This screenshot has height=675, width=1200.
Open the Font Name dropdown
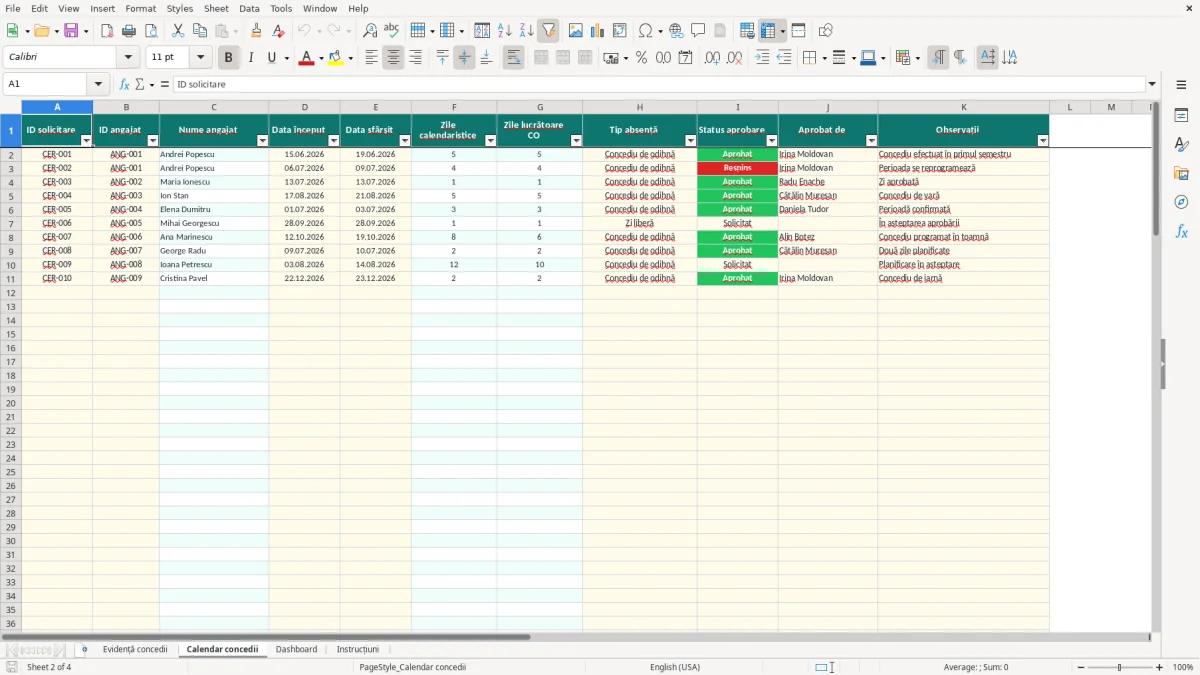(x=128, y=58)
